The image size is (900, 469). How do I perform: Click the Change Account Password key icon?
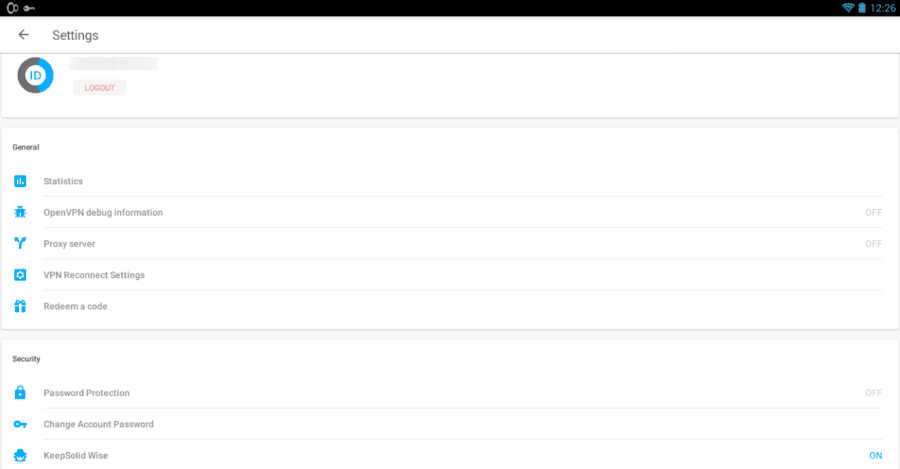[20, 424]
